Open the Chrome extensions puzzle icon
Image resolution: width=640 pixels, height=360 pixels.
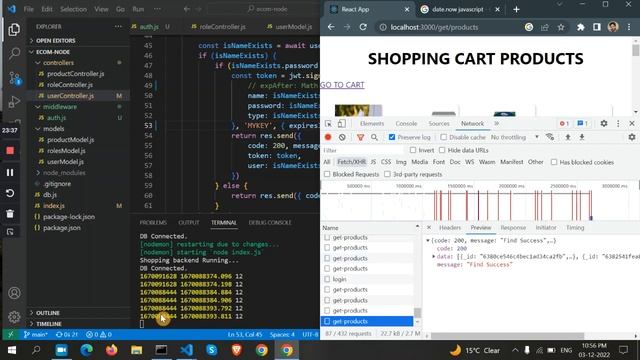[580, 27]
